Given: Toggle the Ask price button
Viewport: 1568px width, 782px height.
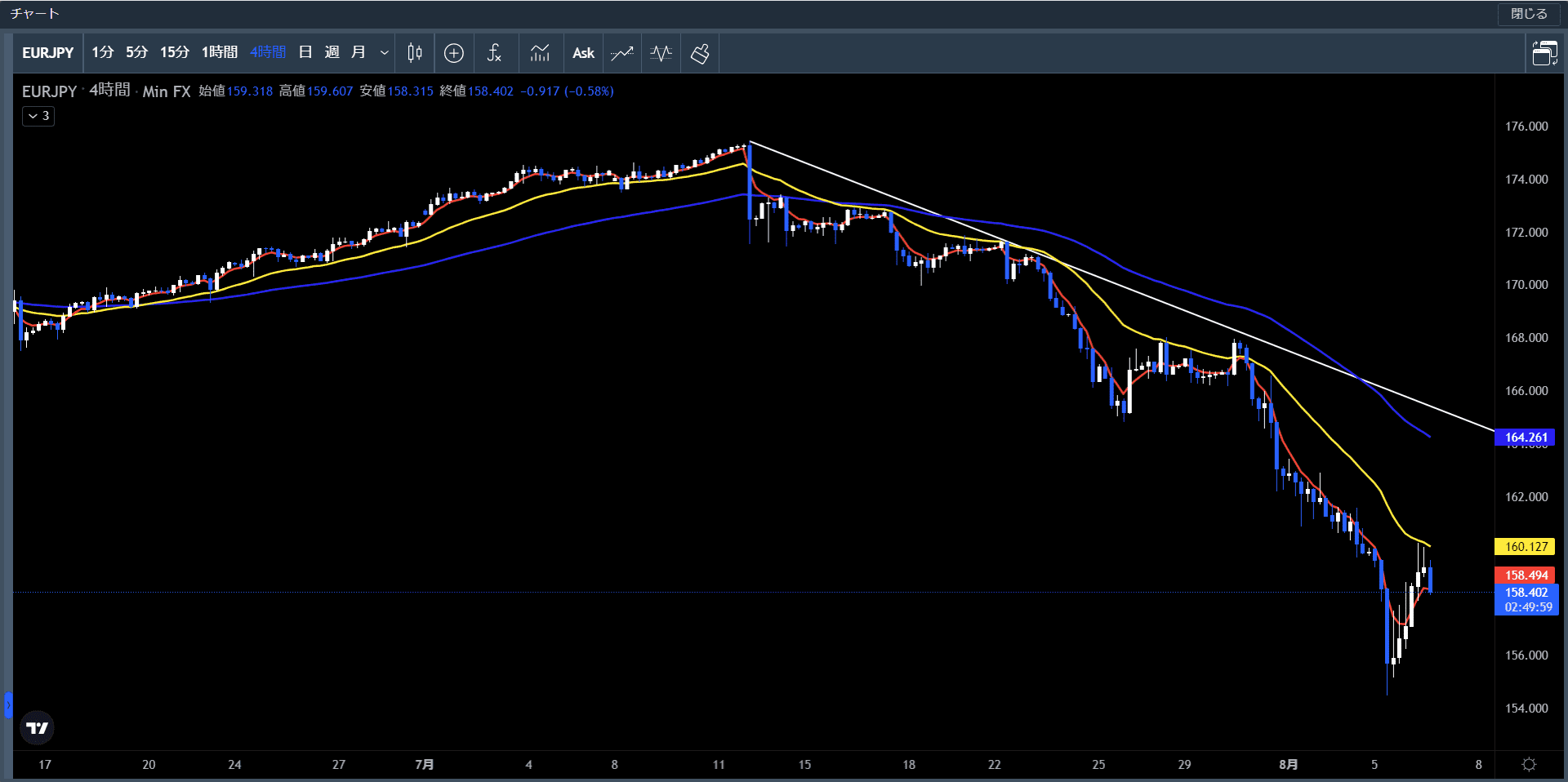Looking at the screenshot, I should [x=583, y=53].
